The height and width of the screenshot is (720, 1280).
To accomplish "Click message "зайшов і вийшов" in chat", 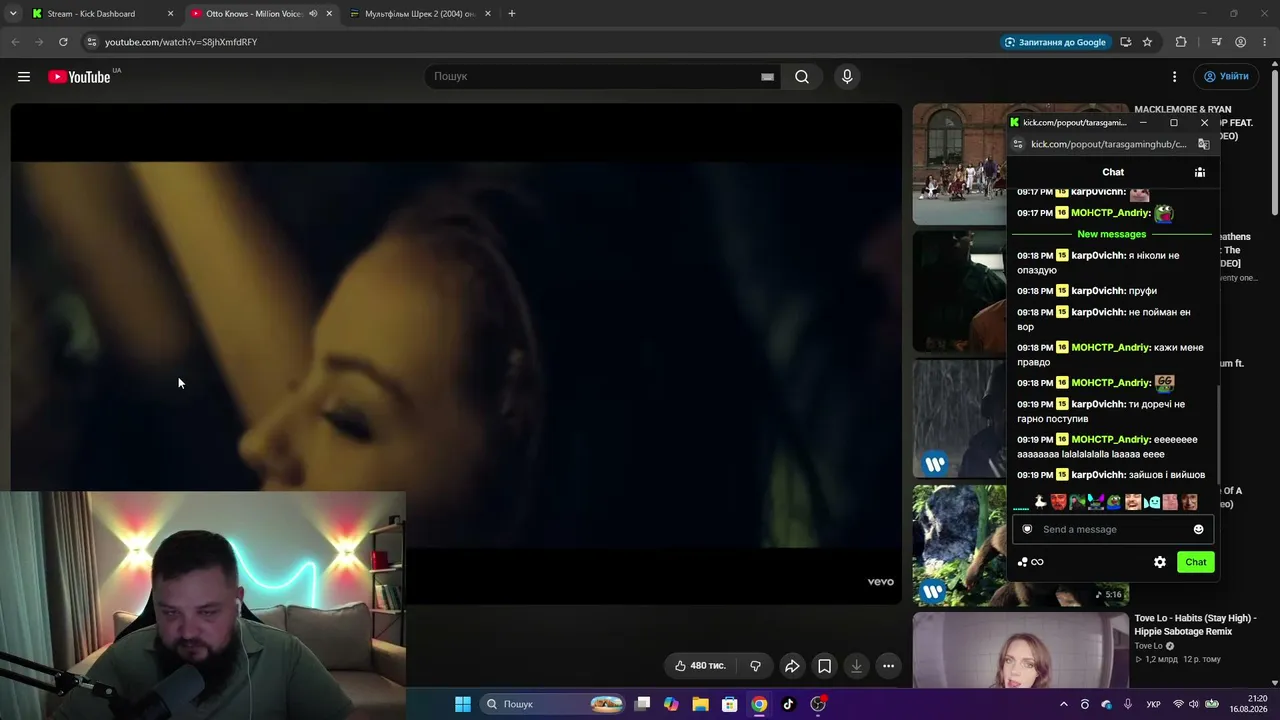I will (x=1166, y=475).
